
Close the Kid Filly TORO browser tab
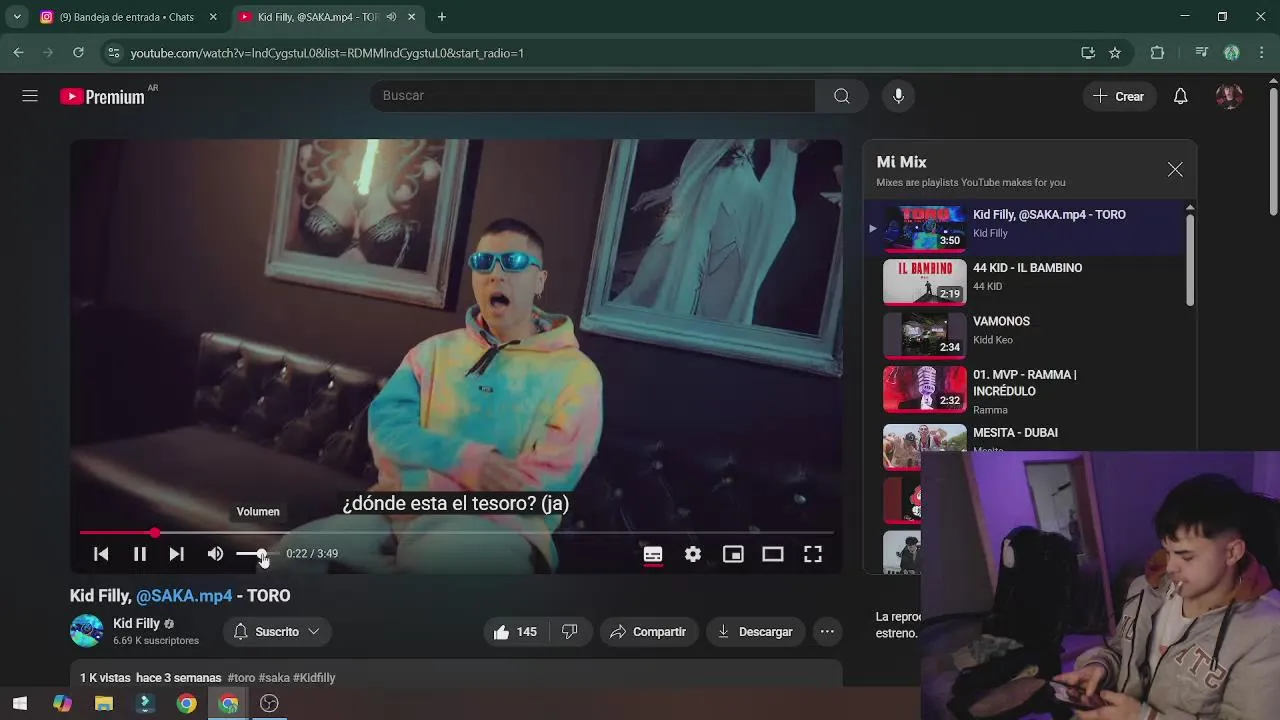(x=411, y=17)
